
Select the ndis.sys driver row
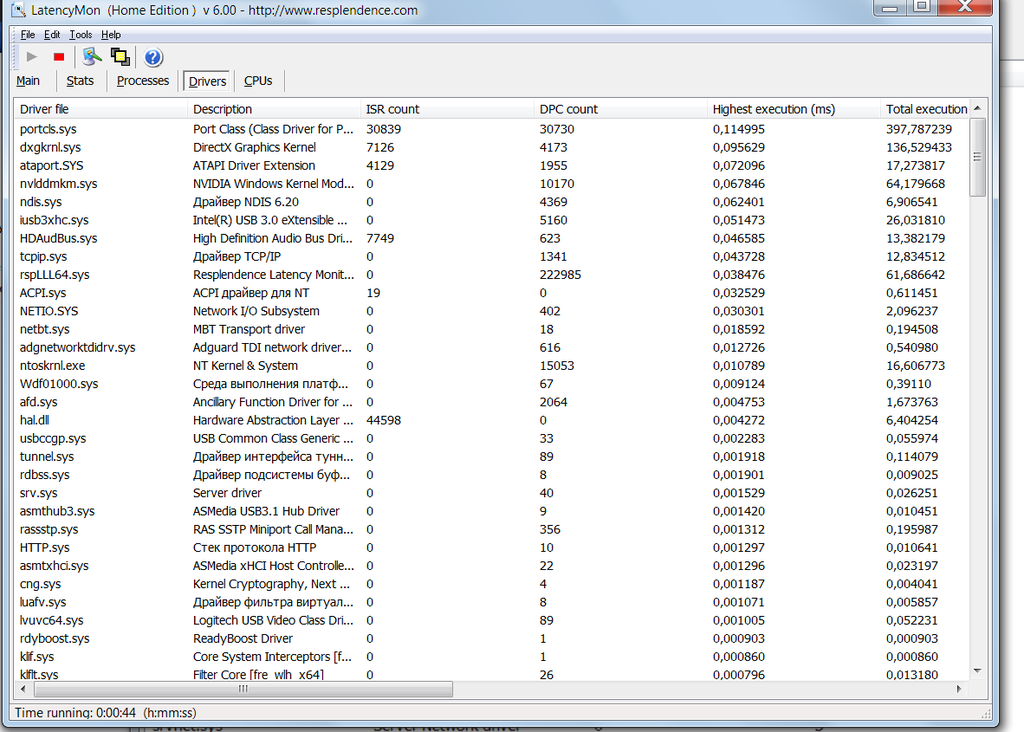coord(492,202)
